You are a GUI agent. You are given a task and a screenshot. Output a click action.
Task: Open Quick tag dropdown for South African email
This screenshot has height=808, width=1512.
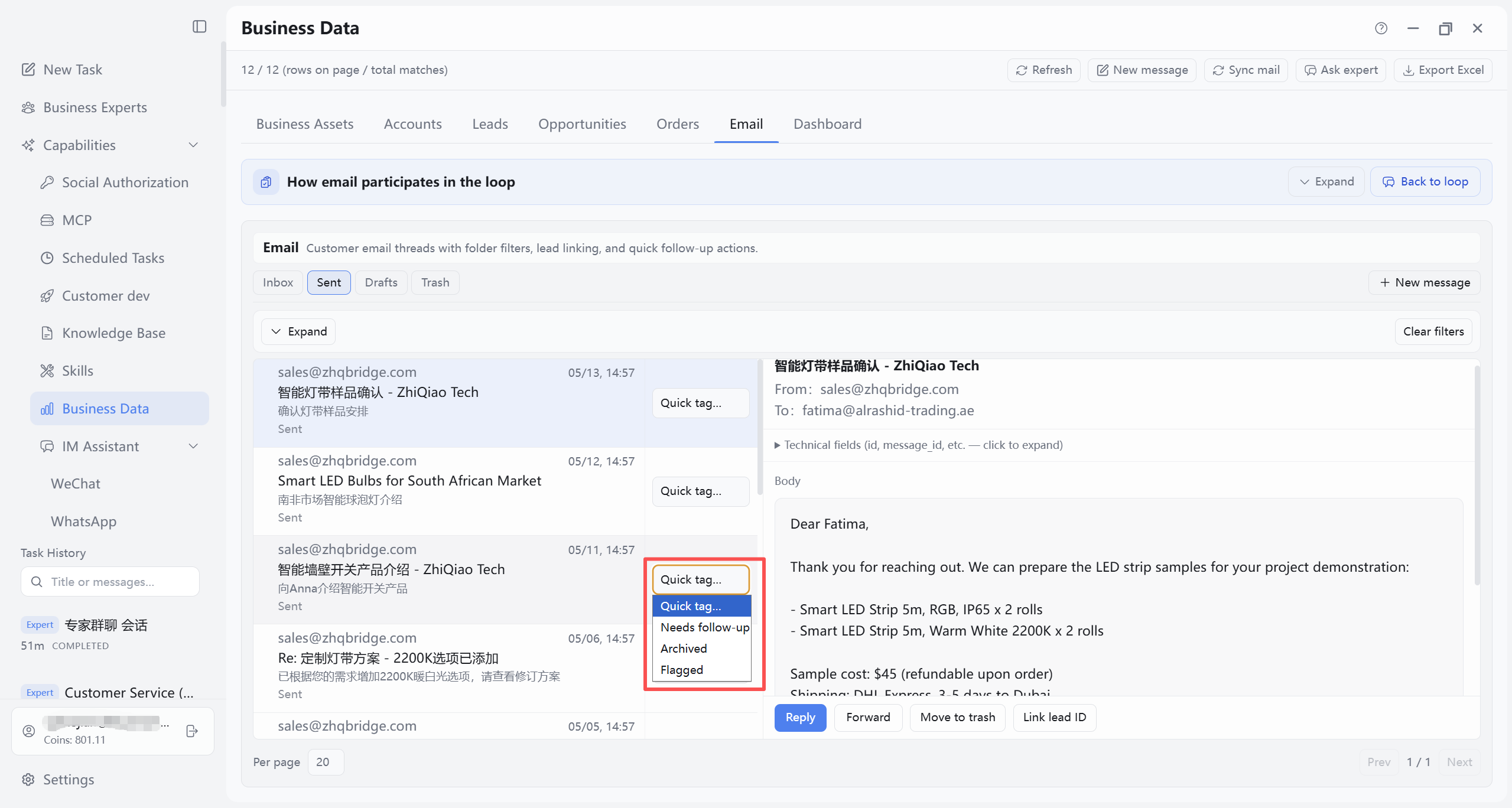701,491
